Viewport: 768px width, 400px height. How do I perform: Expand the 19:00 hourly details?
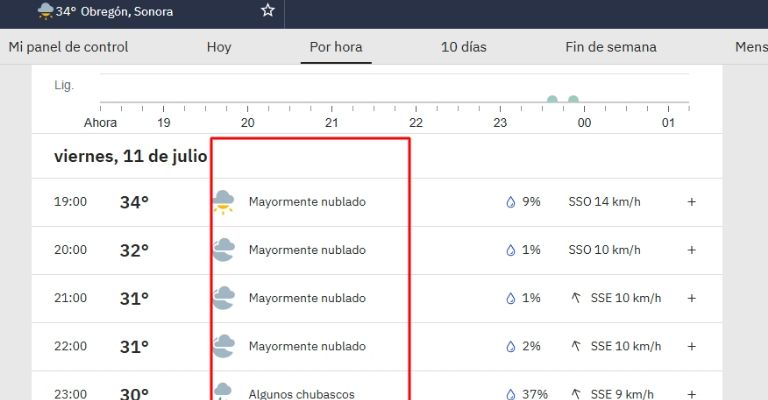[692, 202]
